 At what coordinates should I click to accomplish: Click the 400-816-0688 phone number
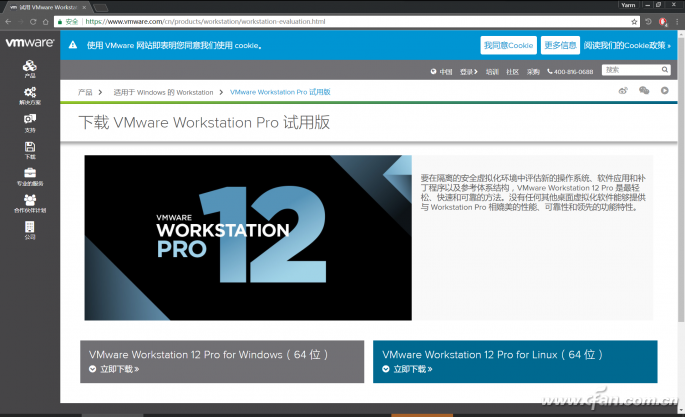(x=570, y=72)
